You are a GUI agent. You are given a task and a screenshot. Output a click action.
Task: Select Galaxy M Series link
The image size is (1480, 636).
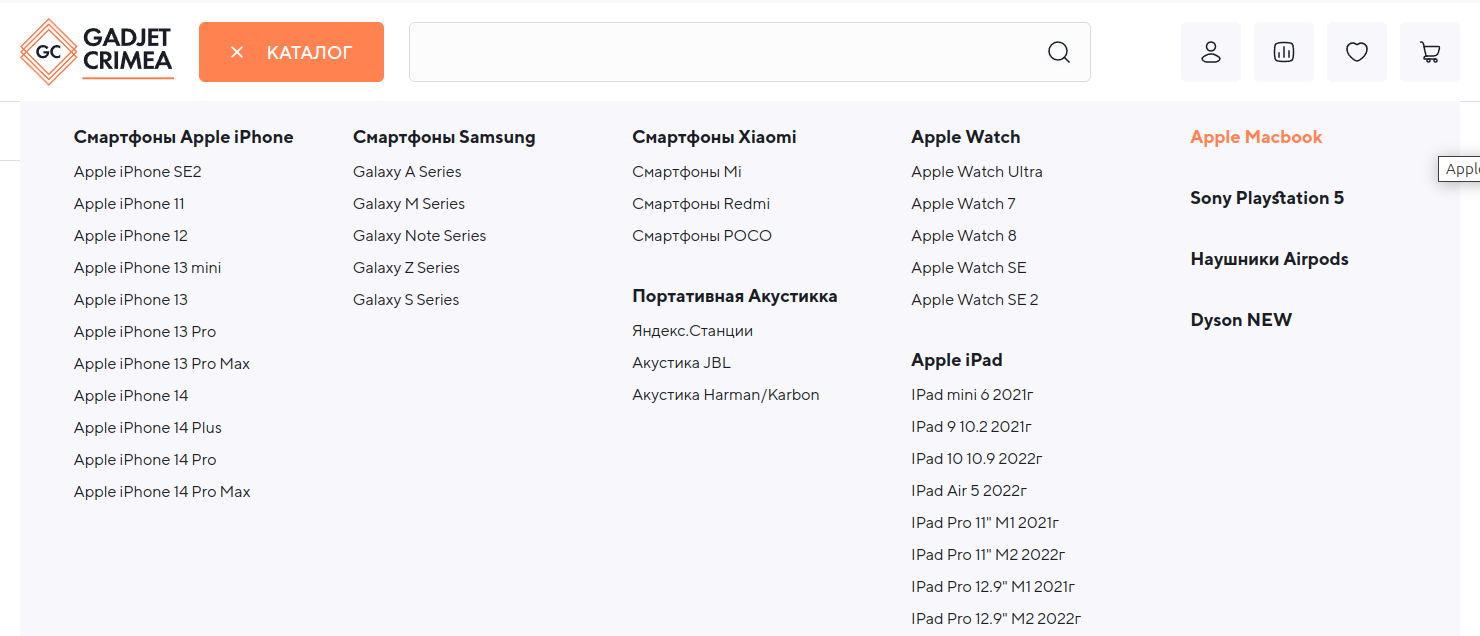pos(409,204)
